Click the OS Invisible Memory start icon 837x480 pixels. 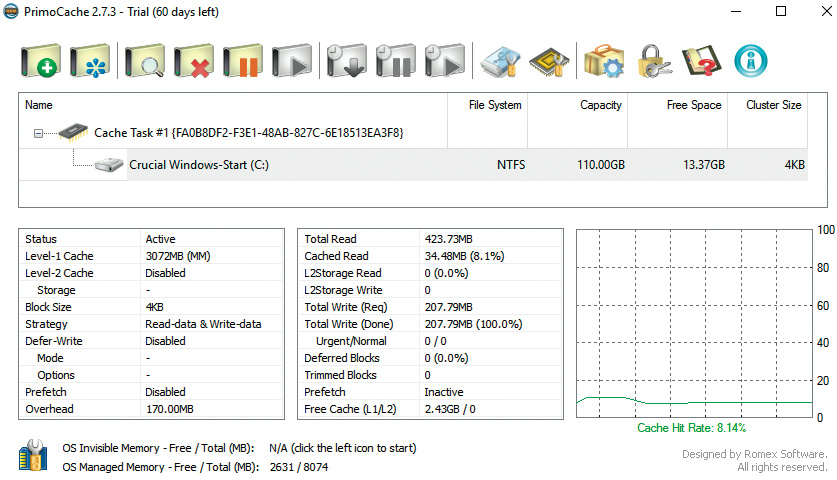[34, 456]
